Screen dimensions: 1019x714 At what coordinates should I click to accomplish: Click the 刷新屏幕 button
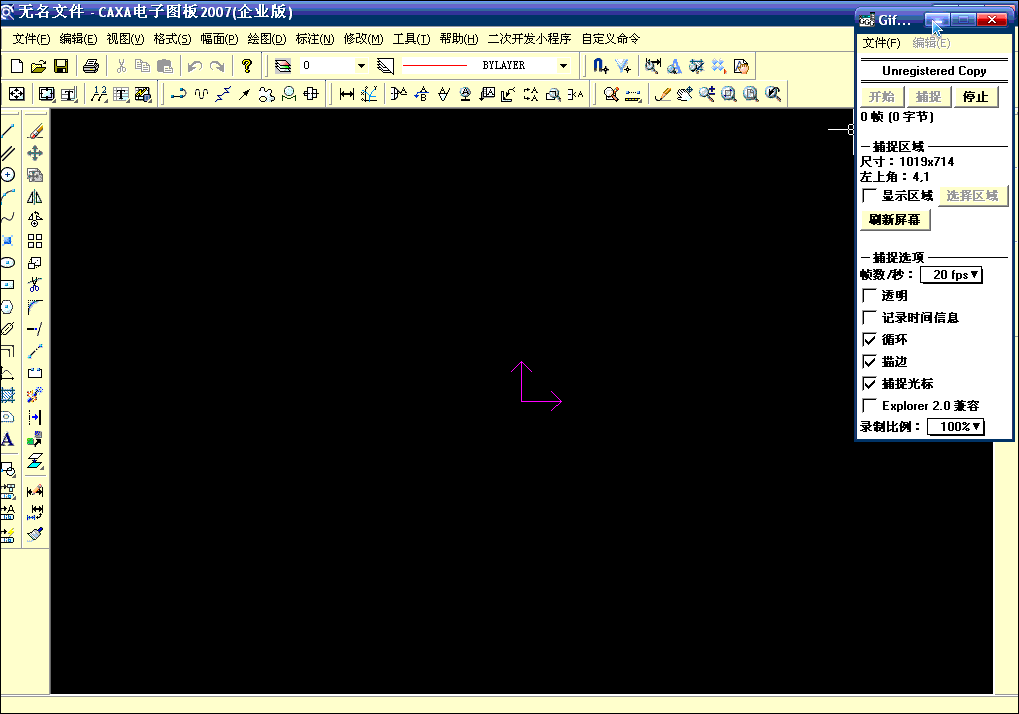895,220
